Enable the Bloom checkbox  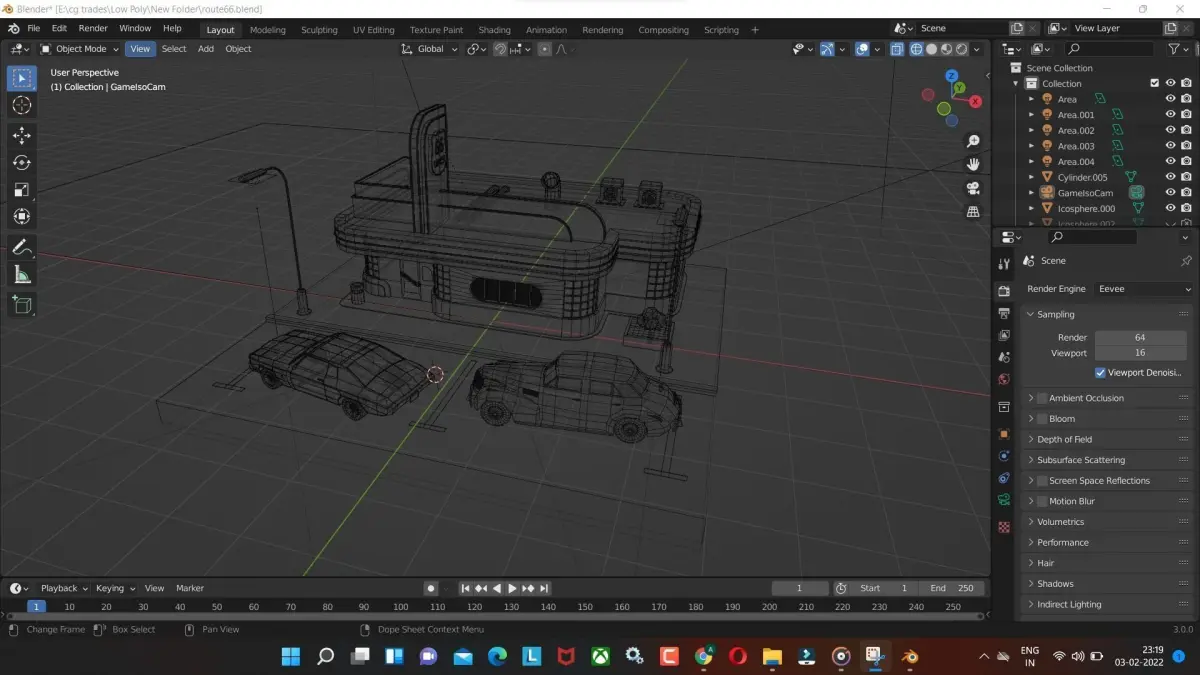click(x=1042, y=419)
